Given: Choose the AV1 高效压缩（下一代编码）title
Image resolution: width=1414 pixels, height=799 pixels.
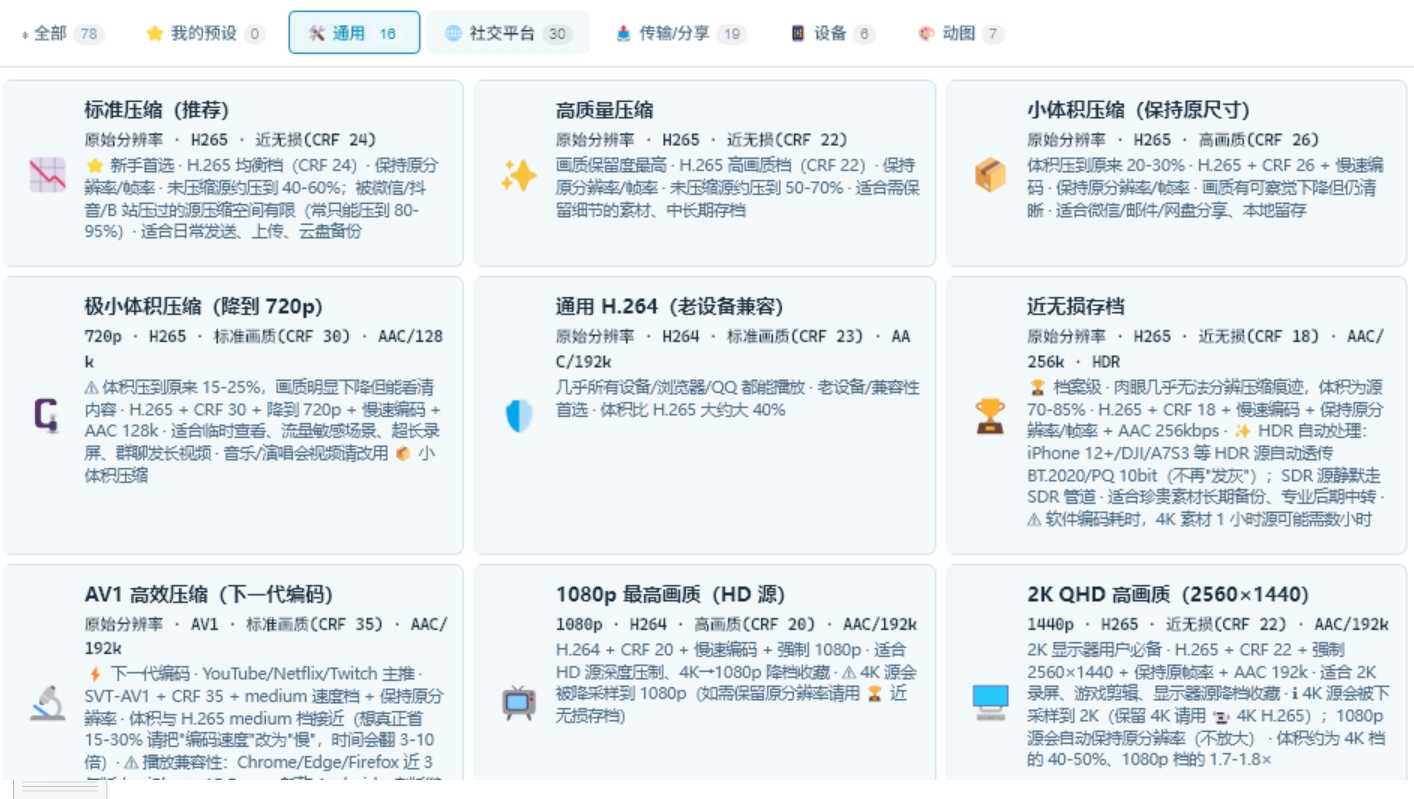Looking at the screenshot, I should click(209, 594).
